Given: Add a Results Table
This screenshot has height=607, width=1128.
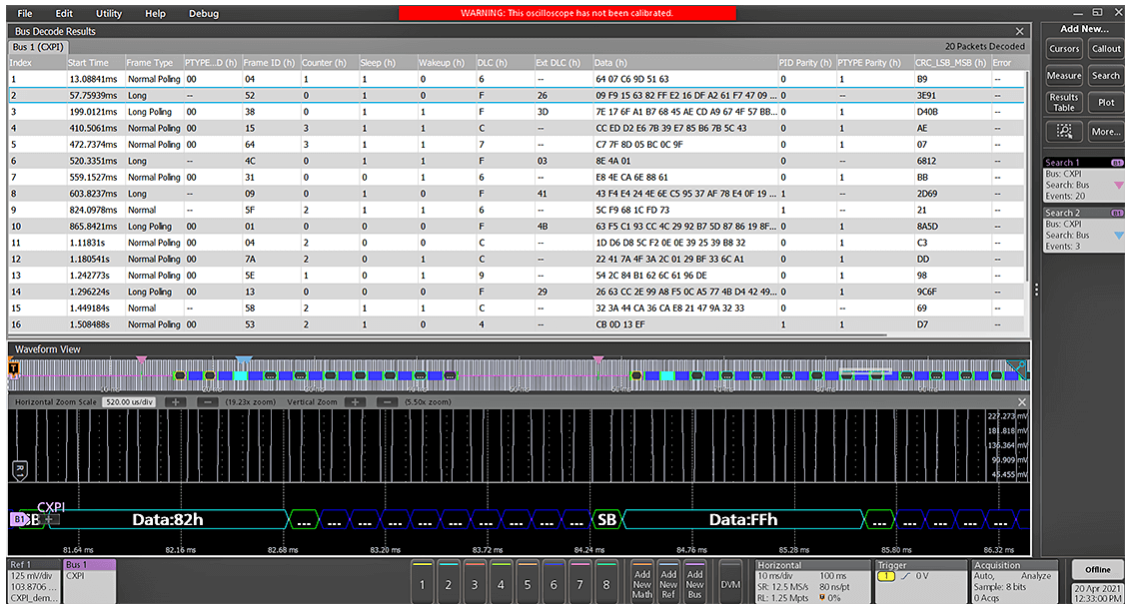Looking at the screenshot, I should click(x=1064, y=102).
